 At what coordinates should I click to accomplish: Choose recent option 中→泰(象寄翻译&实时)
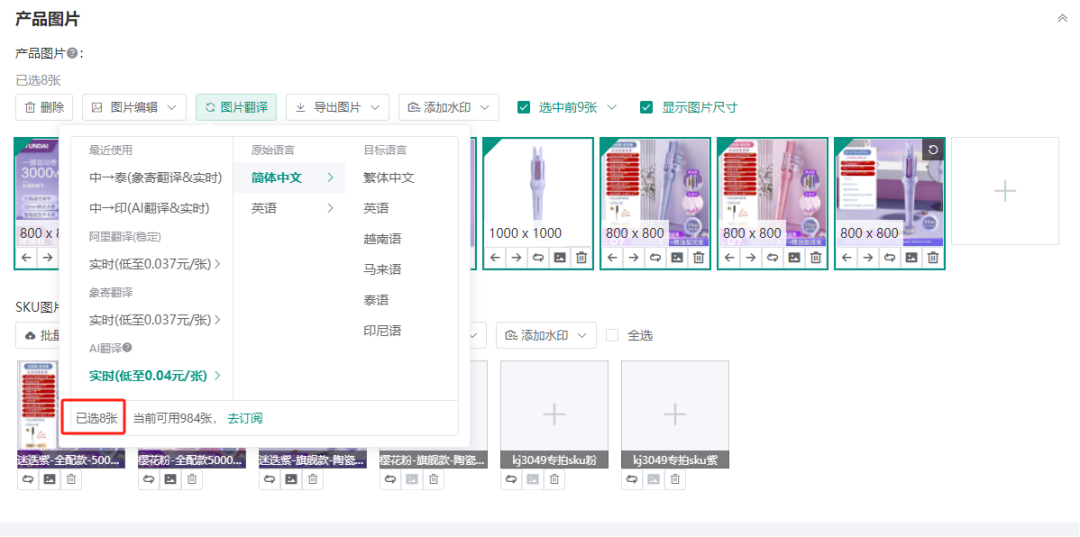click(156, 178)
